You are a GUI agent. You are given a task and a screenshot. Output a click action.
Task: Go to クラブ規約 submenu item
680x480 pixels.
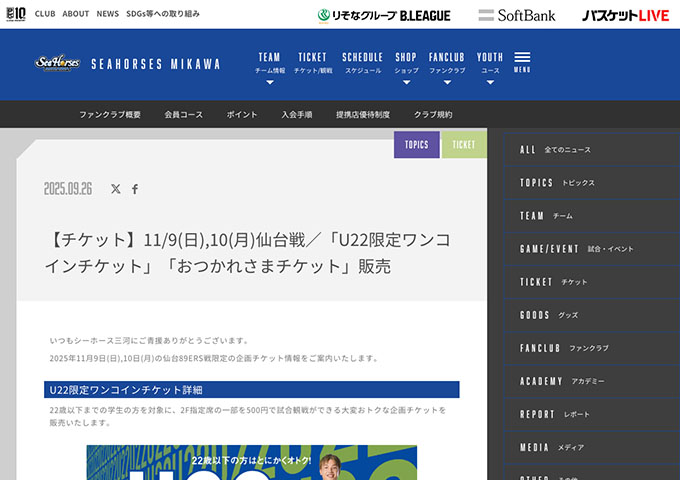433,114
